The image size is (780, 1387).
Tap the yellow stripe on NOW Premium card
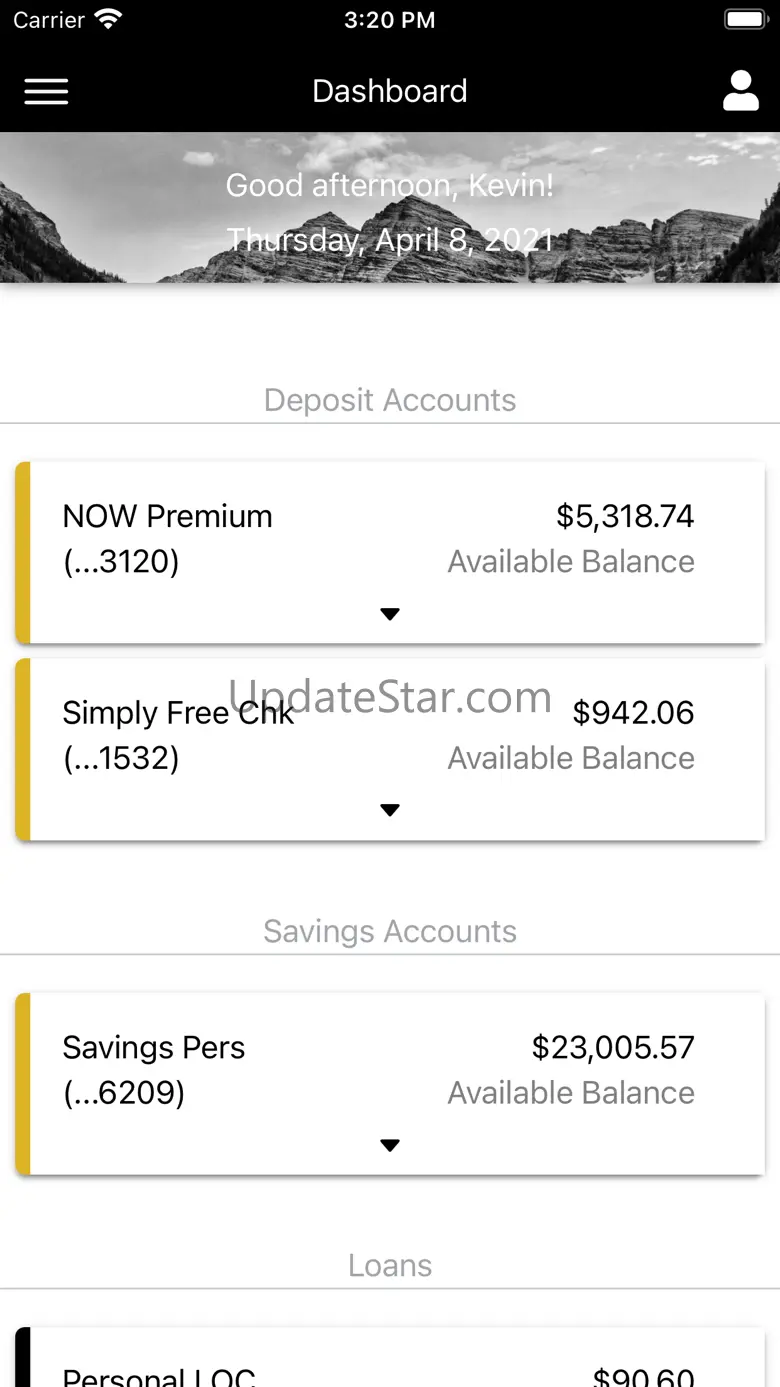coord(23,552)
